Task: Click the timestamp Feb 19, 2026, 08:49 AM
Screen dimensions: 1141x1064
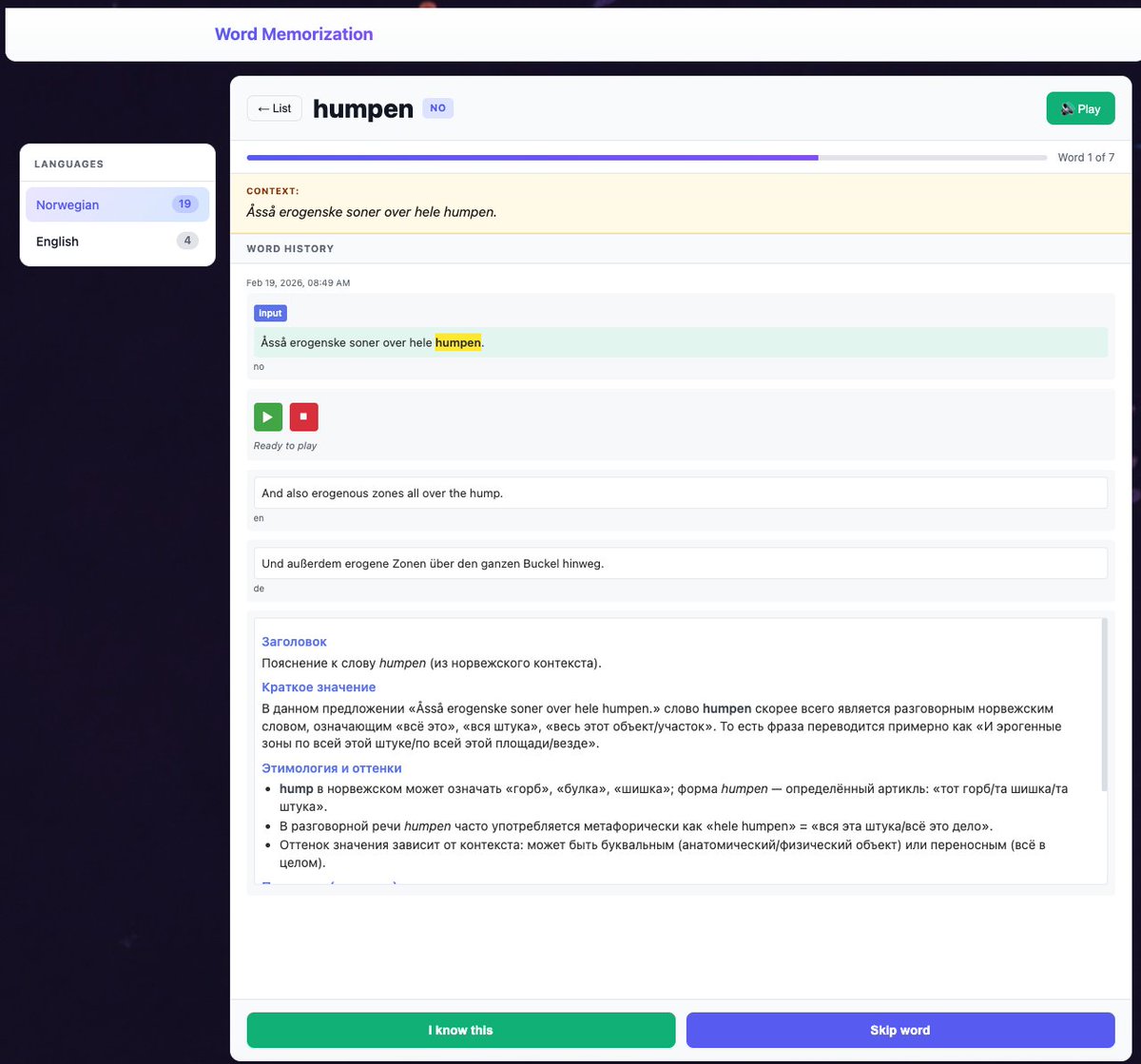Action: coord(298,283)
